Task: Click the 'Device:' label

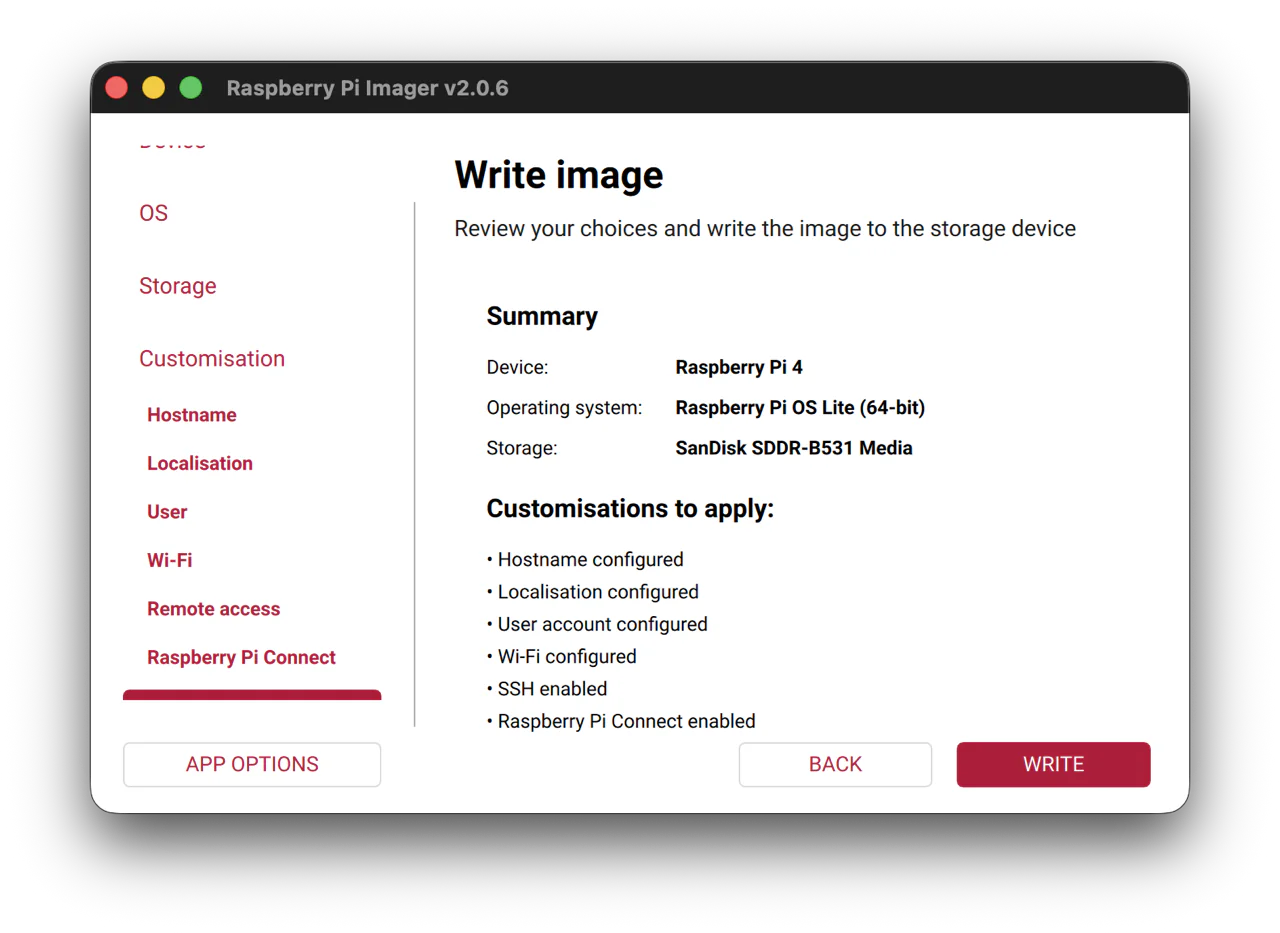Action: pyautogui.click(x=517, y=367)
